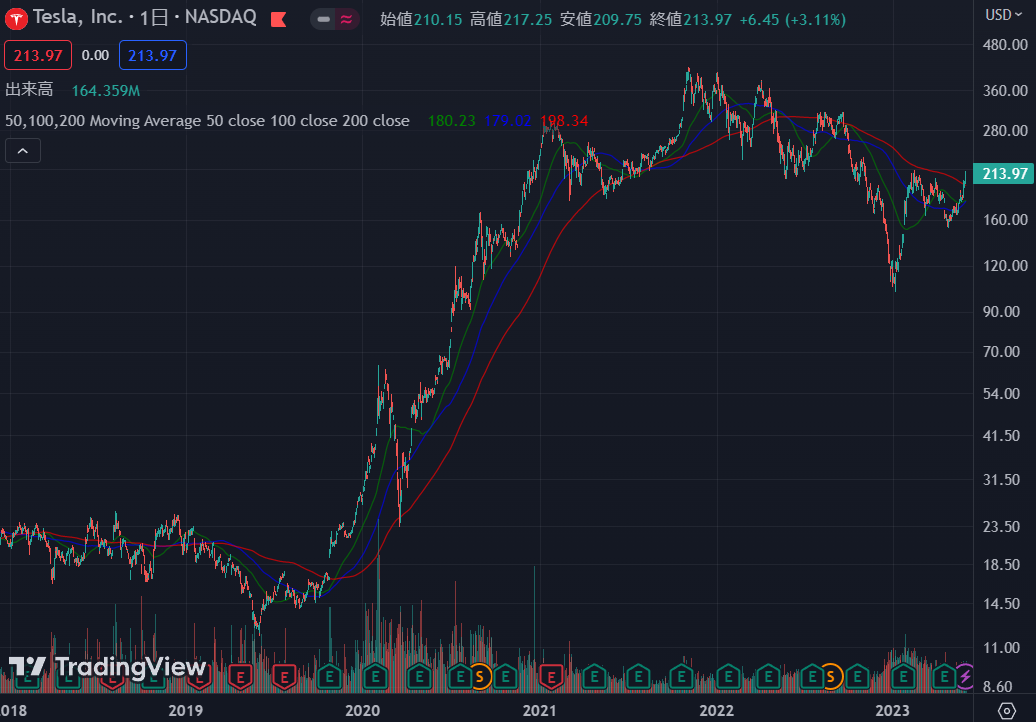Click the 終値213.97 closing price value
The width and height of the screenshot is (1036, 722).
click(x=690, y=20)
